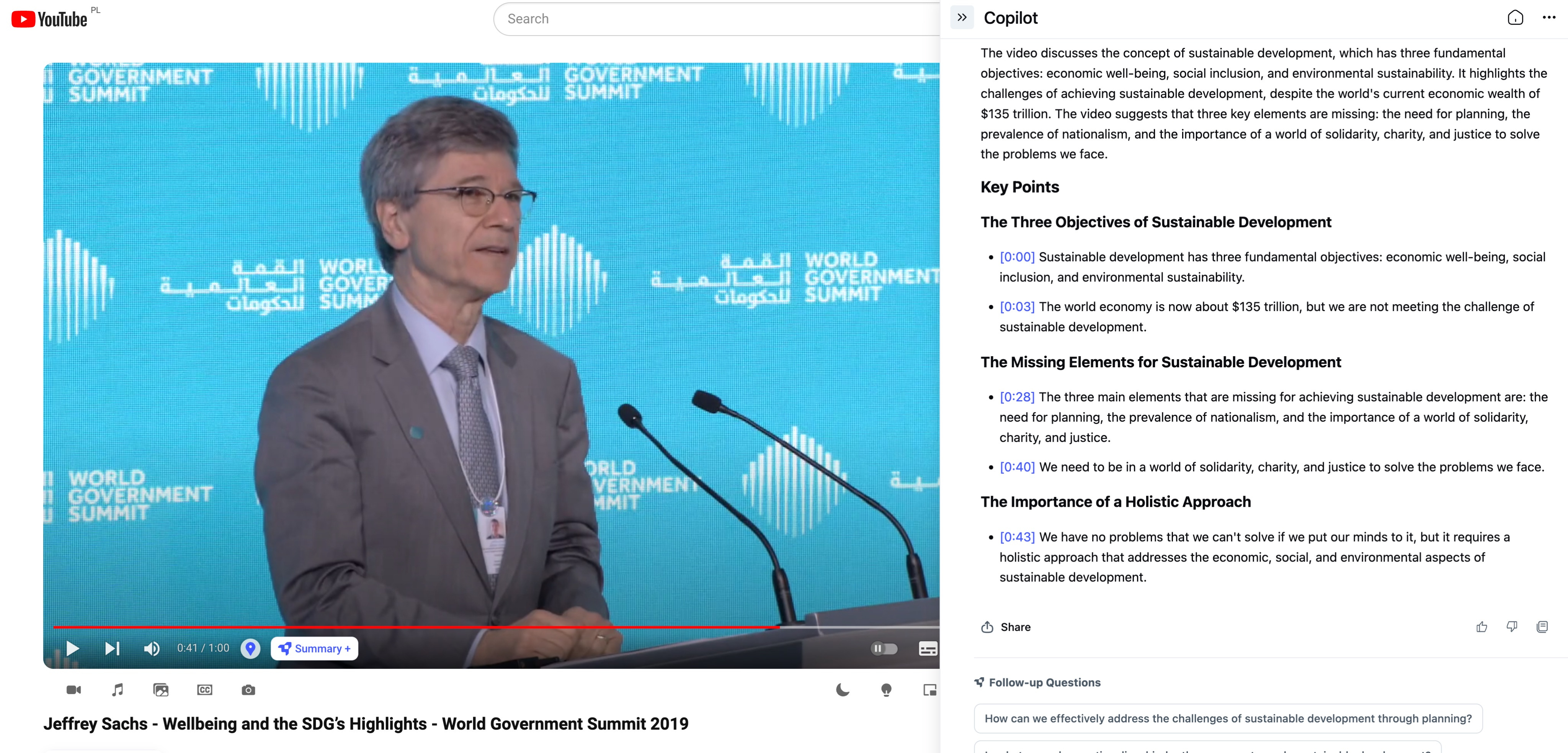Click the music note icon below player

[118, 690]
